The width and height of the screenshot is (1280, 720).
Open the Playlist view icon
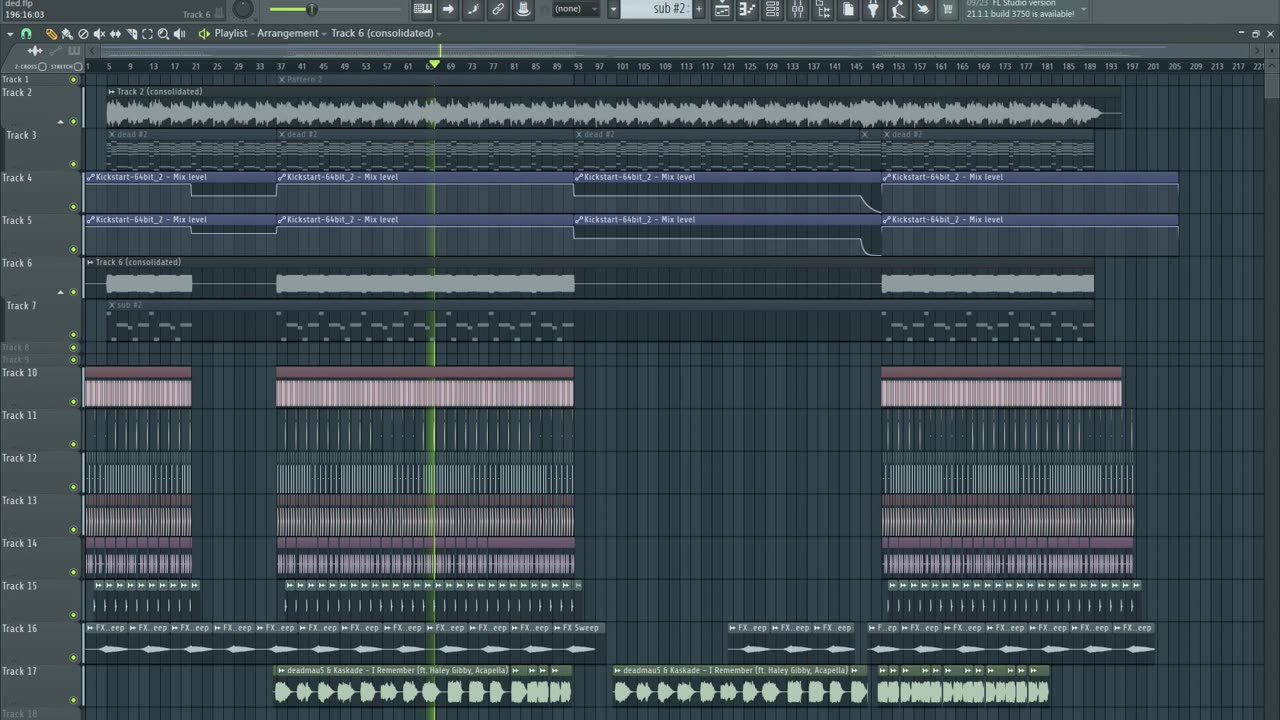click(x=722, y=9)
